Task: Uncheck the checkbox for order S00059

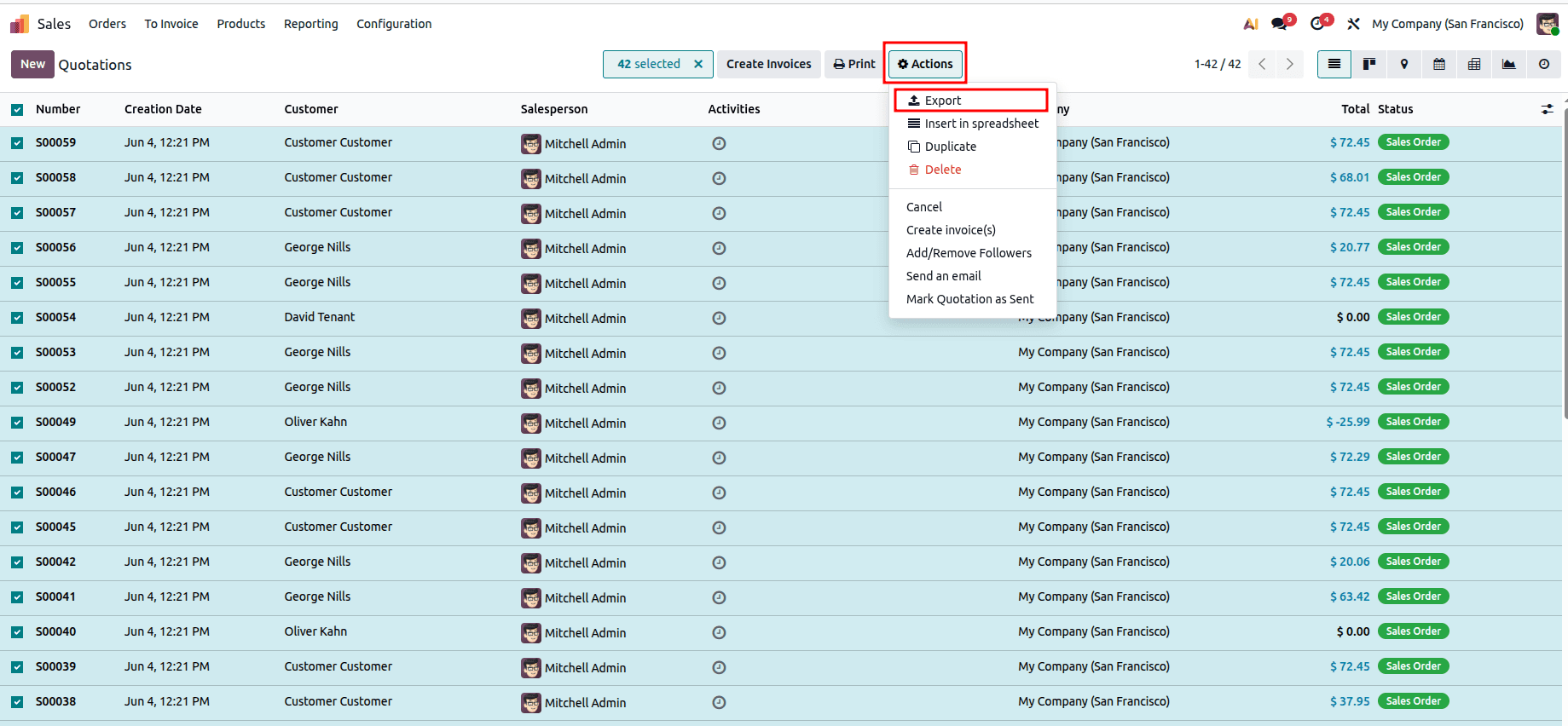Action: (17, 143)
